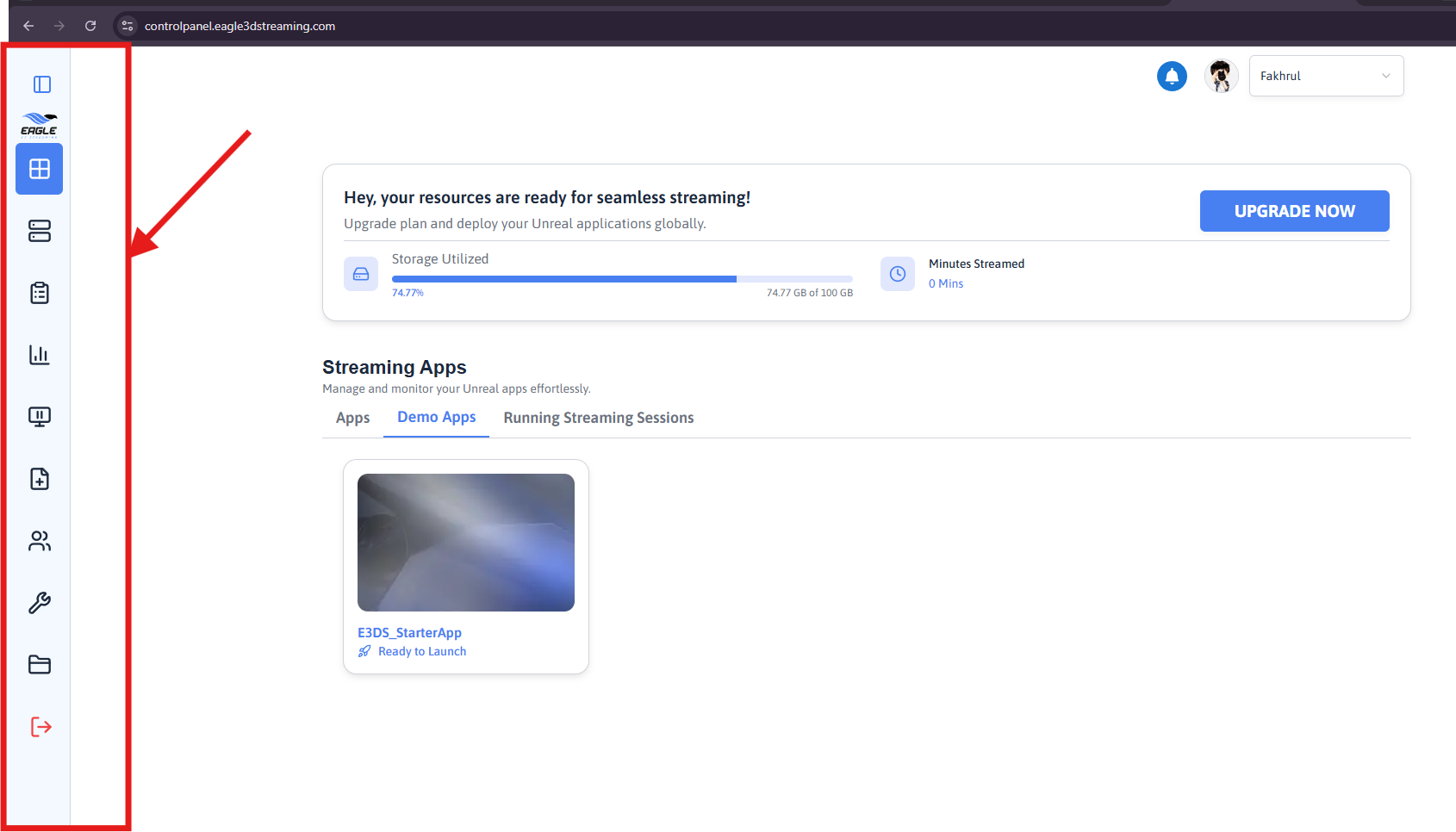Open the users team icon in sidebar
Screen dimensions: 1456x832
click(40, 541)
